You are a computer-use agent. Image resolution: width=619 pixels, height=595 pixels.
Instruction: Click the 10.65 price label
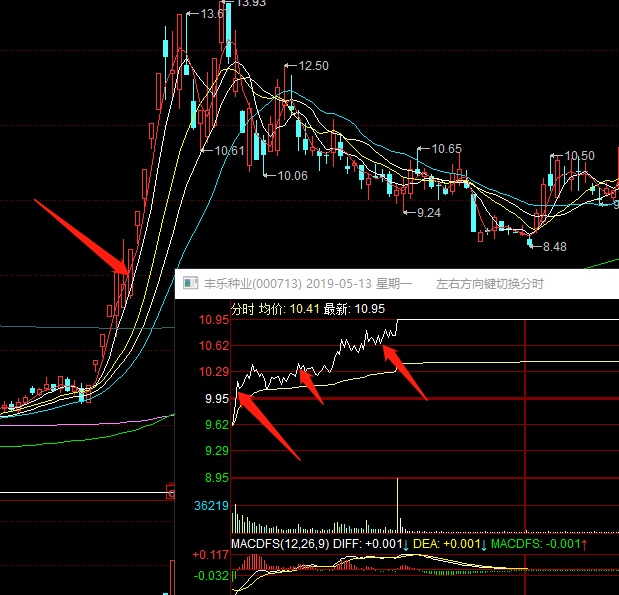coord(446,148)
